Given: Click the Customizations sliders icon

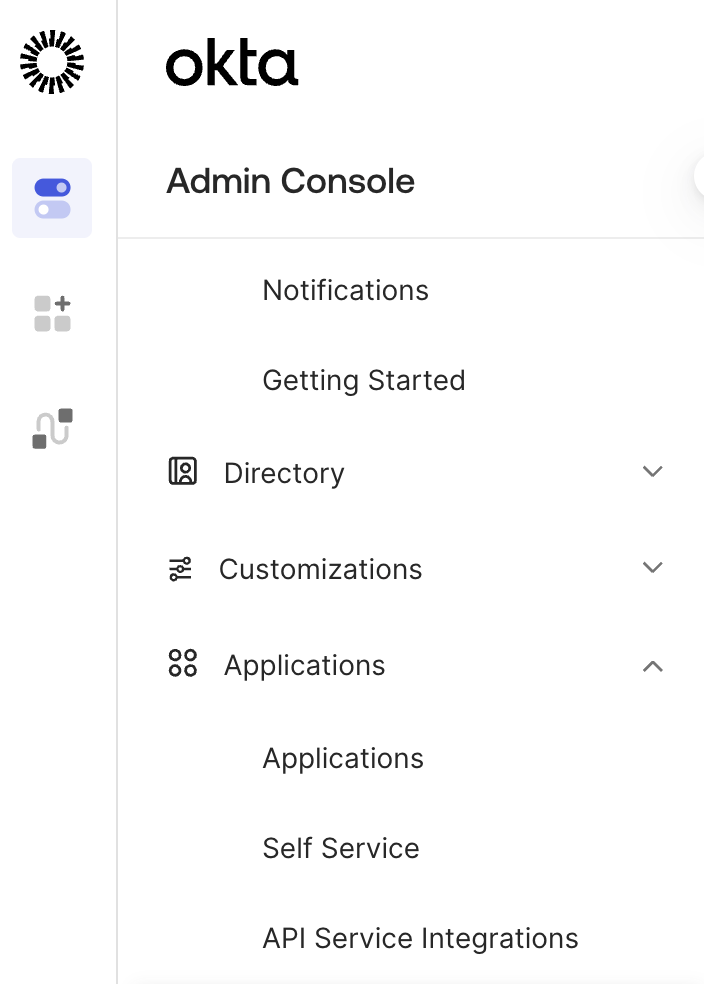Looking at the screenshot, I should click(181, 569).
